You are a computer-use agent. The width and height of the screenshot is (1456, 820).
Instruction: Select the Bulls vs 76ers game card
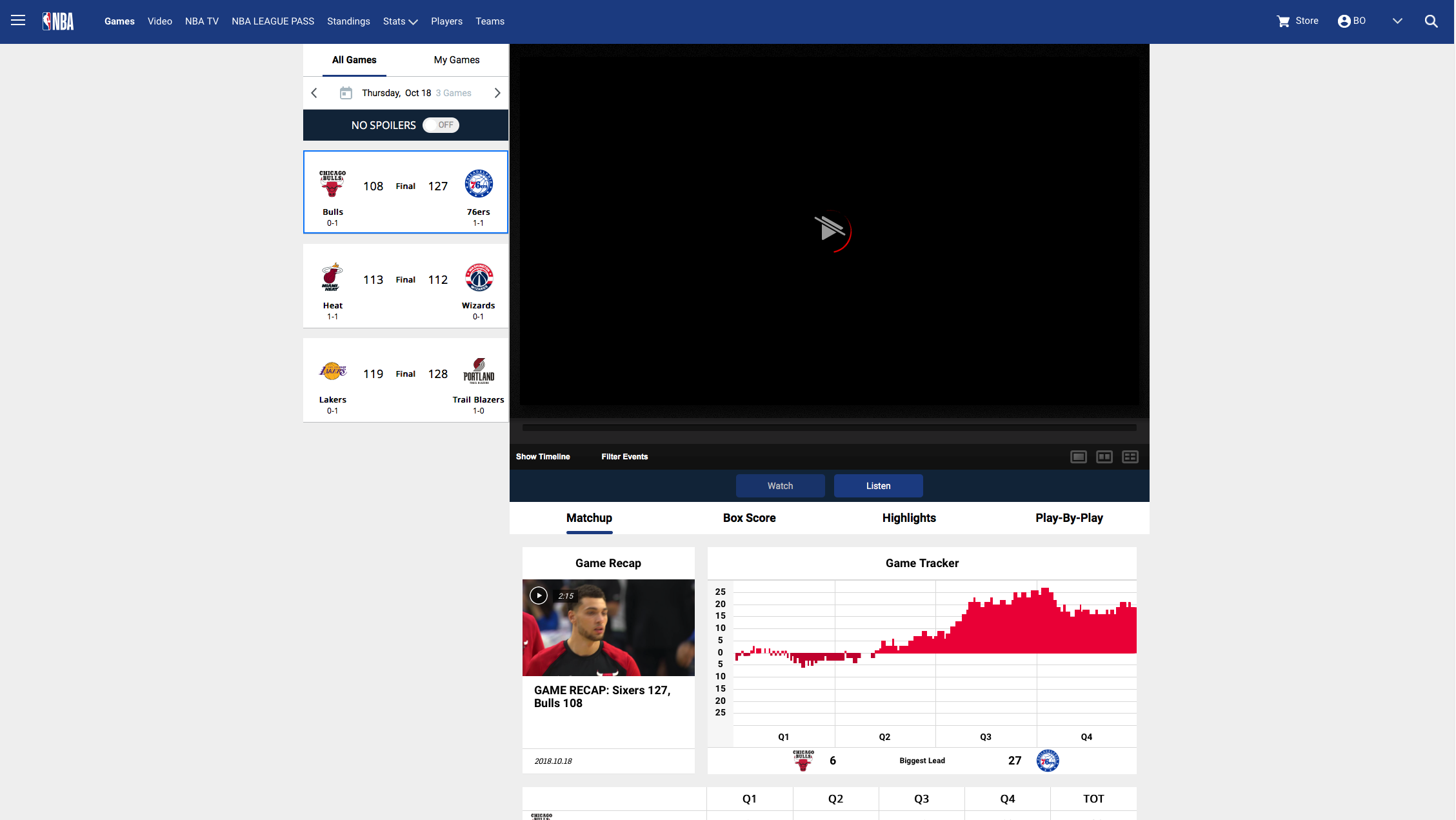(406, 192)
